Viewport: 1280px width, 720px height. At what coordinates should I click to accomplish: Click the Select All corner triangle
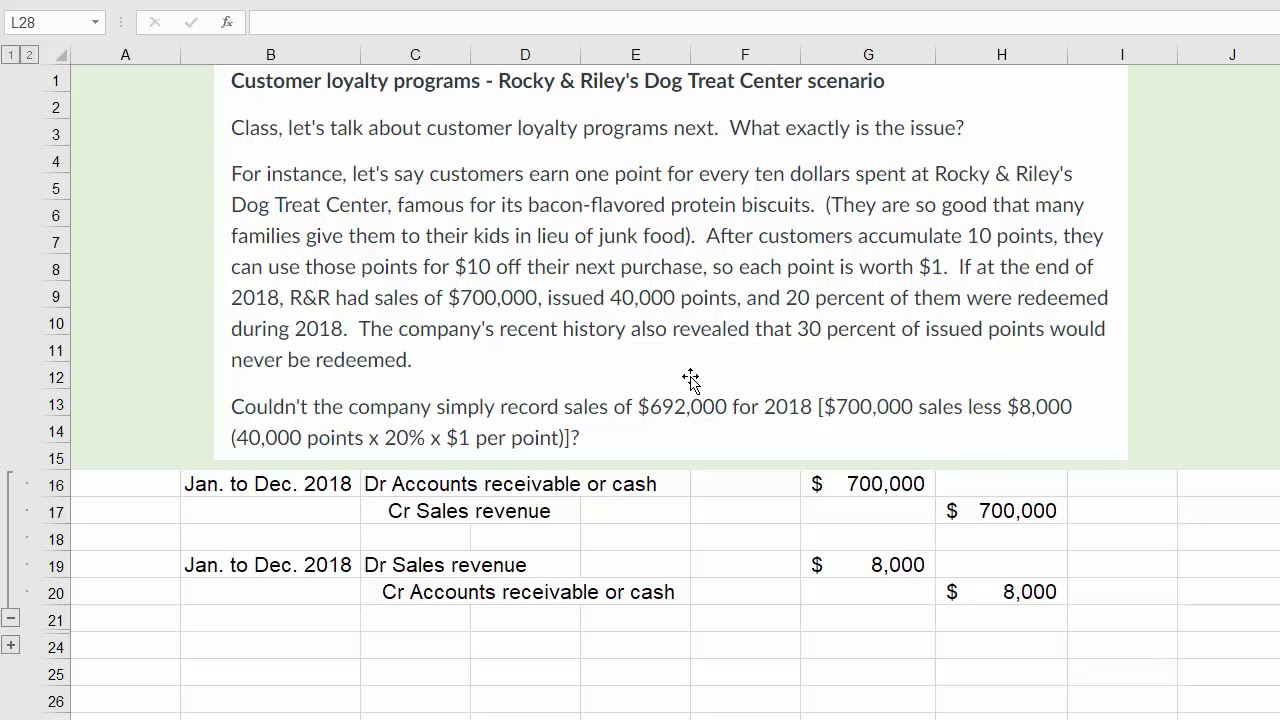coord(61,55)
